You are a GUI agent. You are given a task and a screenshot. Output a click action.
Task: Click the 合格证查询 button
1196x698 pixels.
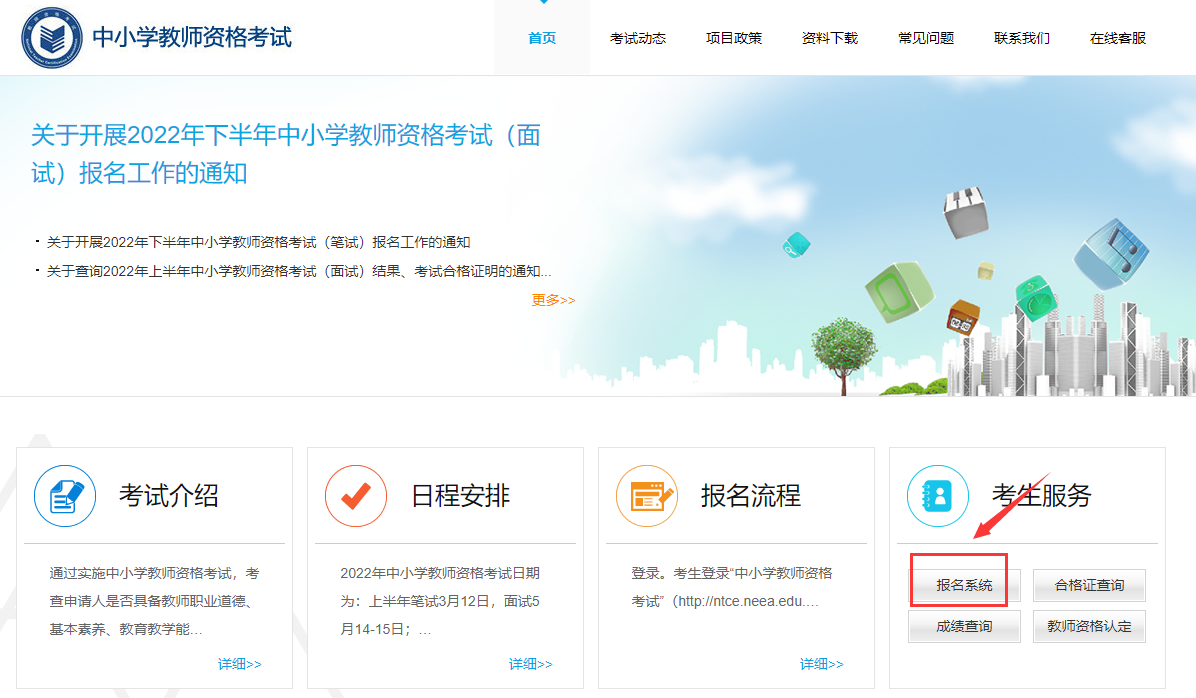pos(1089,585)
